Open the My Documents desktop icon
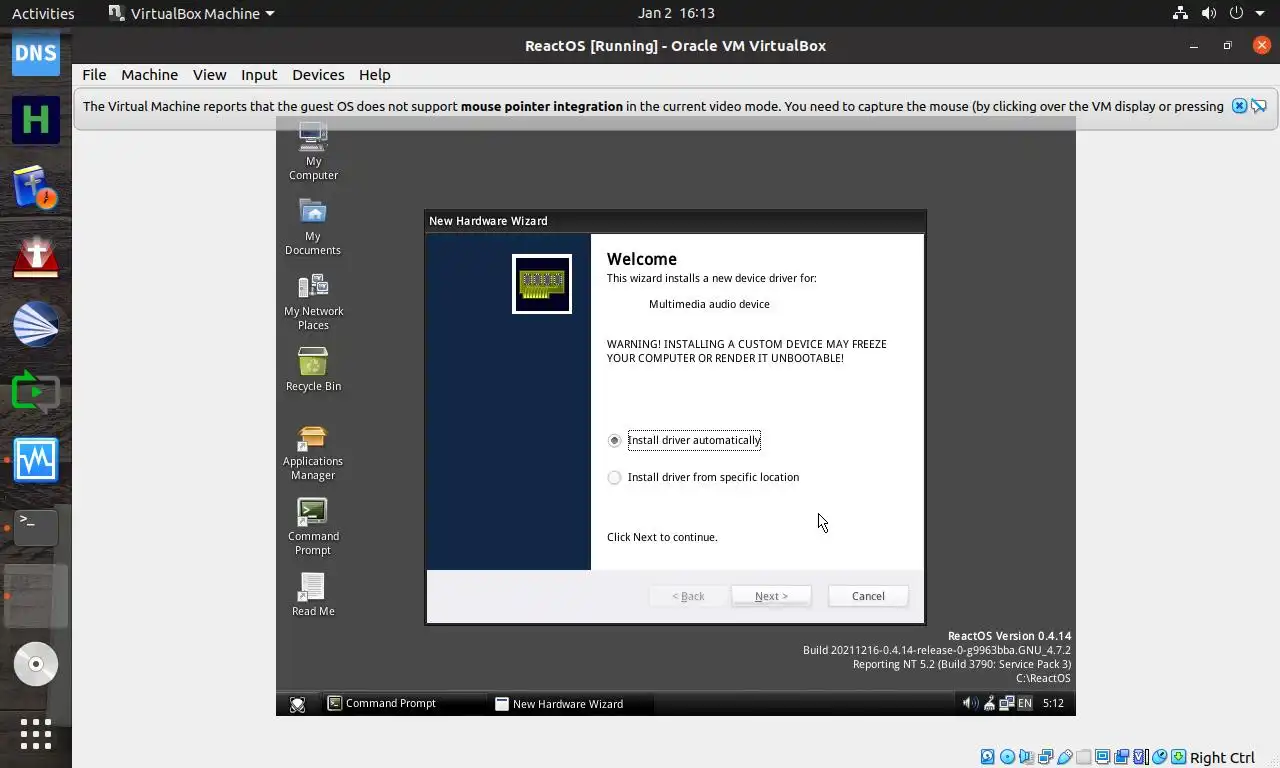 click(313, 226)
